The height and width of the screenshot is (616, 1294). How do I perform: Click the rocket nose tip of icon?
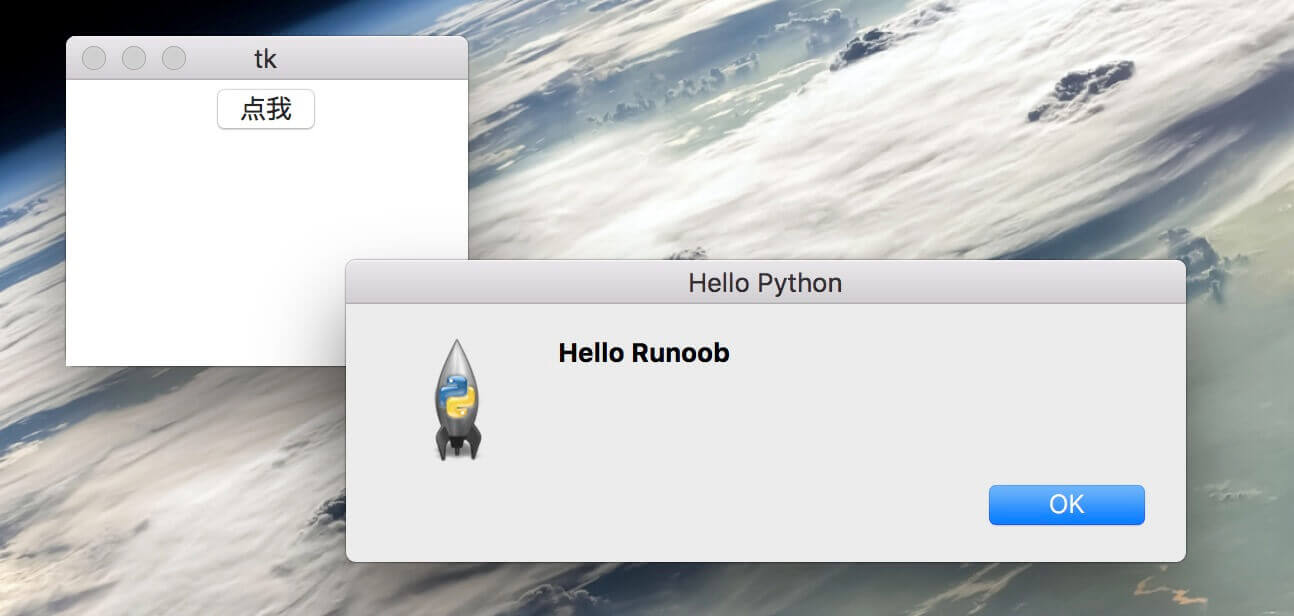click(458, 345)
